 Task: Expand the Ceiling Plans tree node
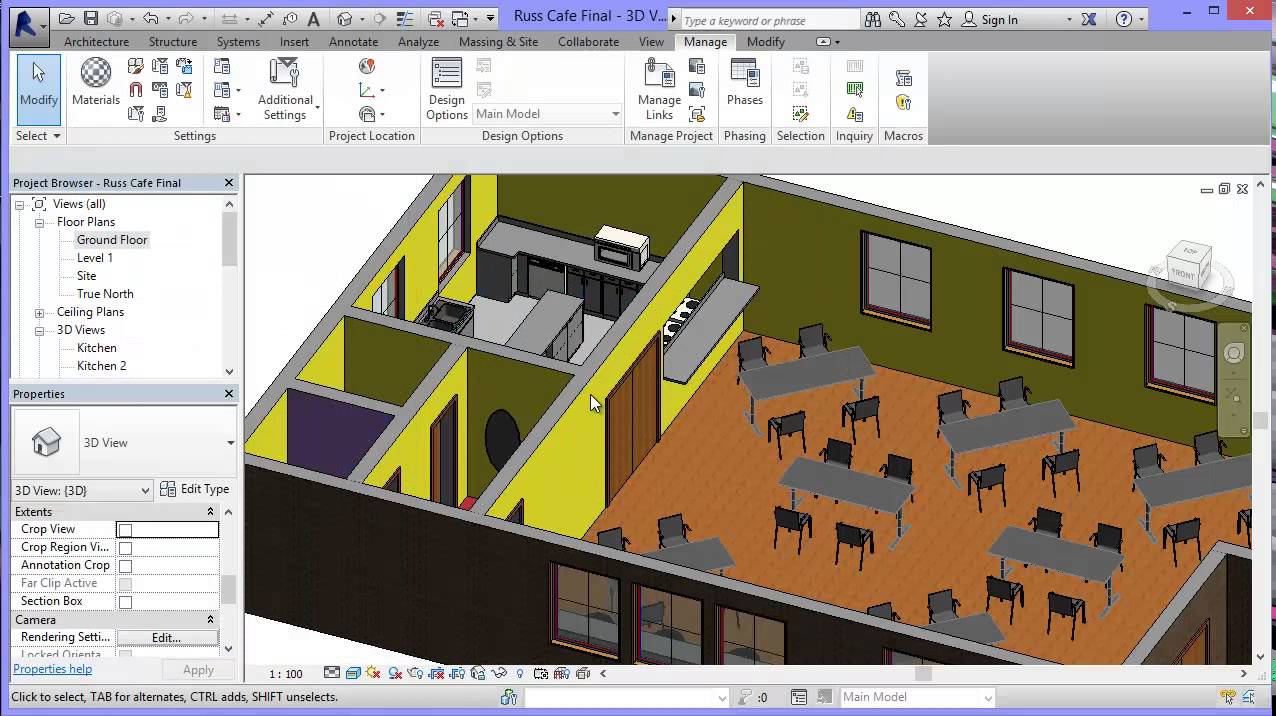[39, 312]
